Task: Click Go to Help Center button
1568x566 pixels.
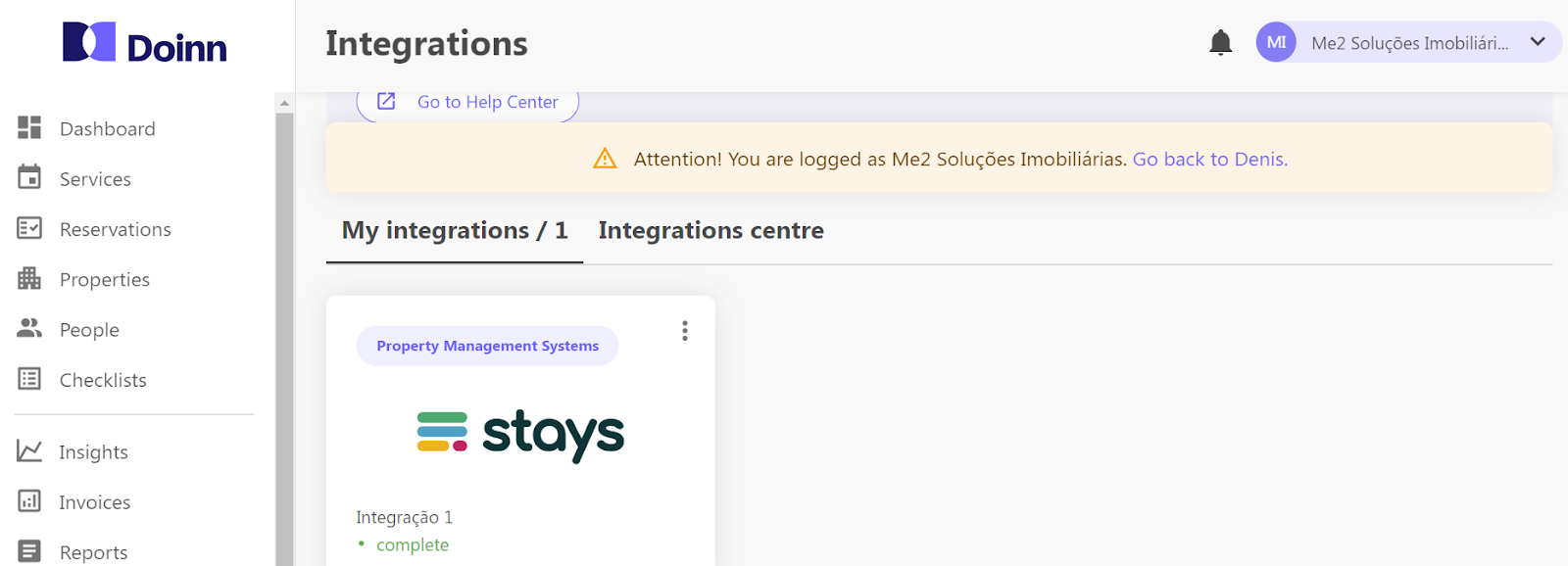Action: click(467, 103)
